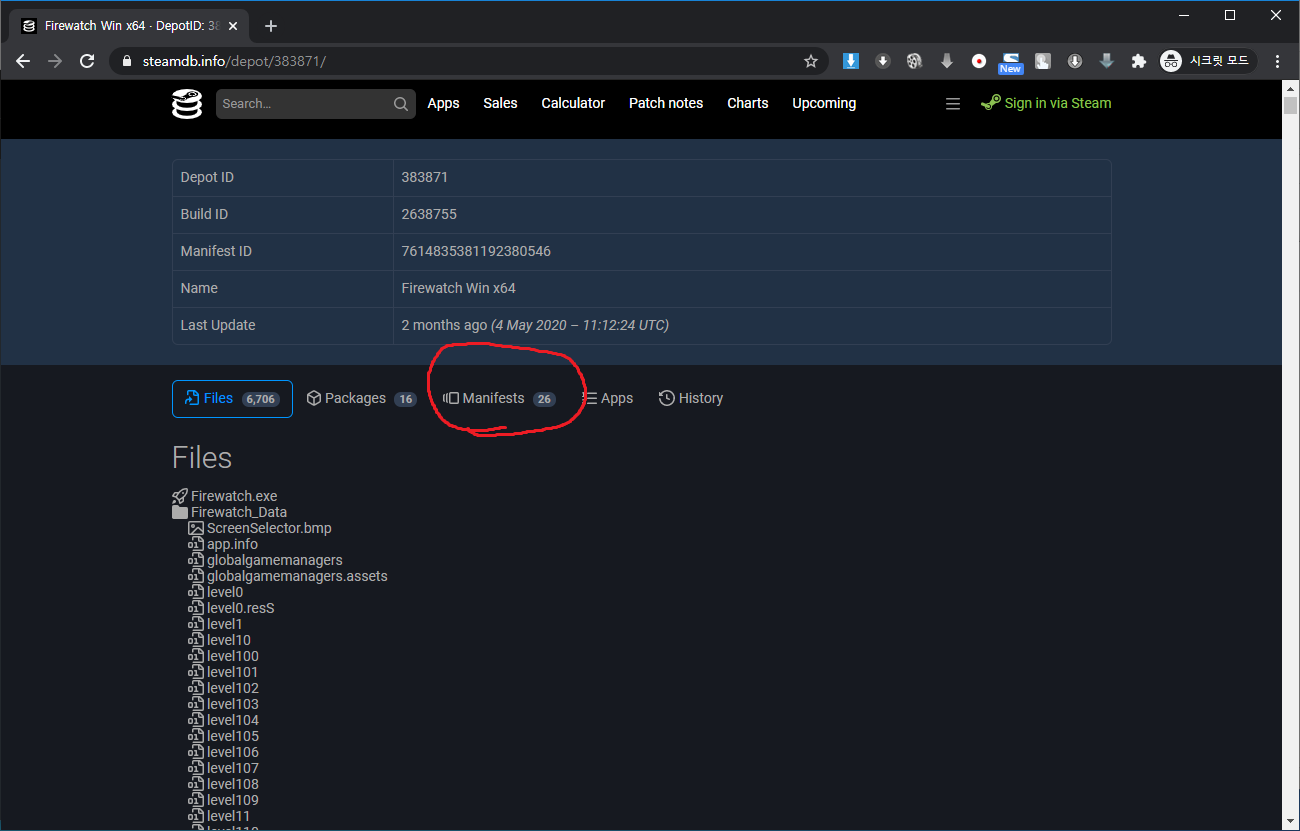Screen dimensions: 1300x831
Task: Open Calculator in top navigation
Action: pos(573,103)
